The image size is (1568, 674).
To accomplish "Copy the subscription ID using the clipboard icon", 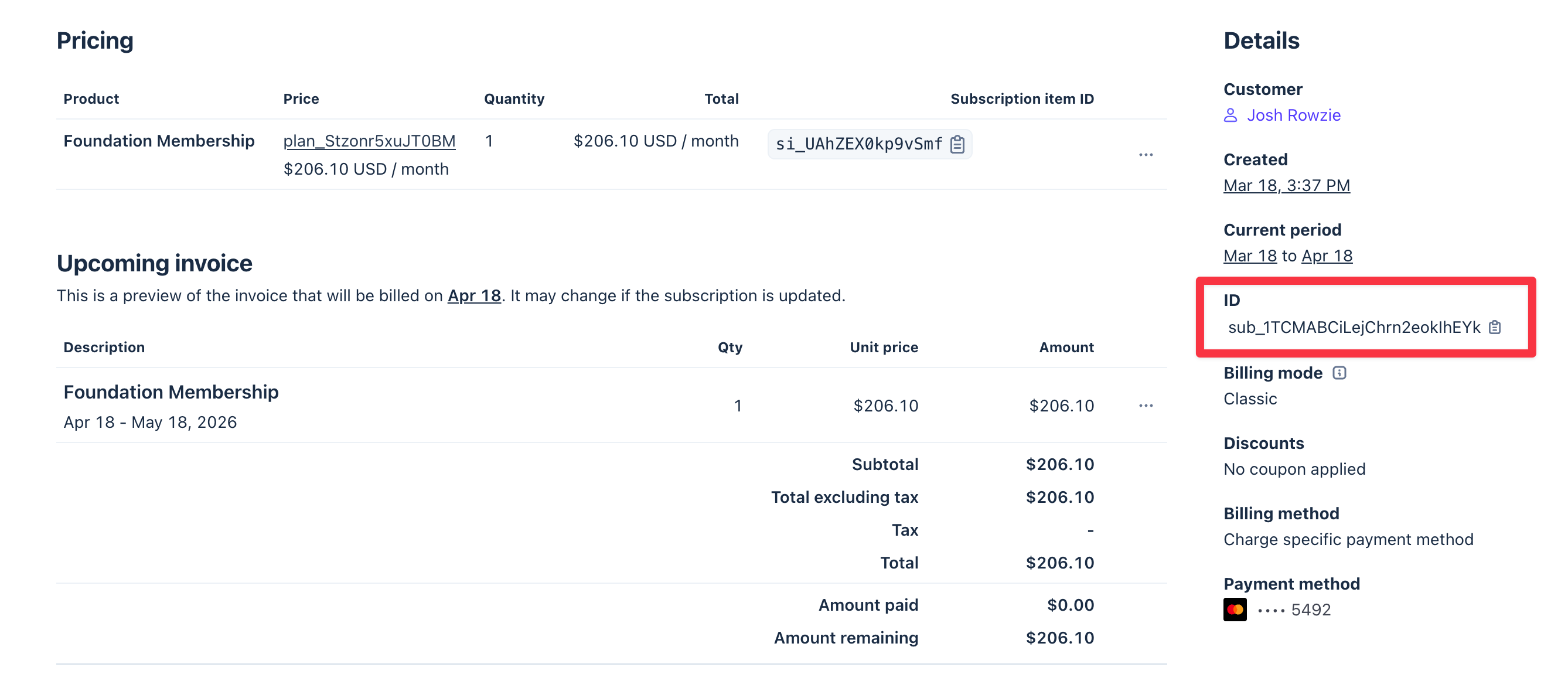I will pyautogui.click(x=1495, y=328).
